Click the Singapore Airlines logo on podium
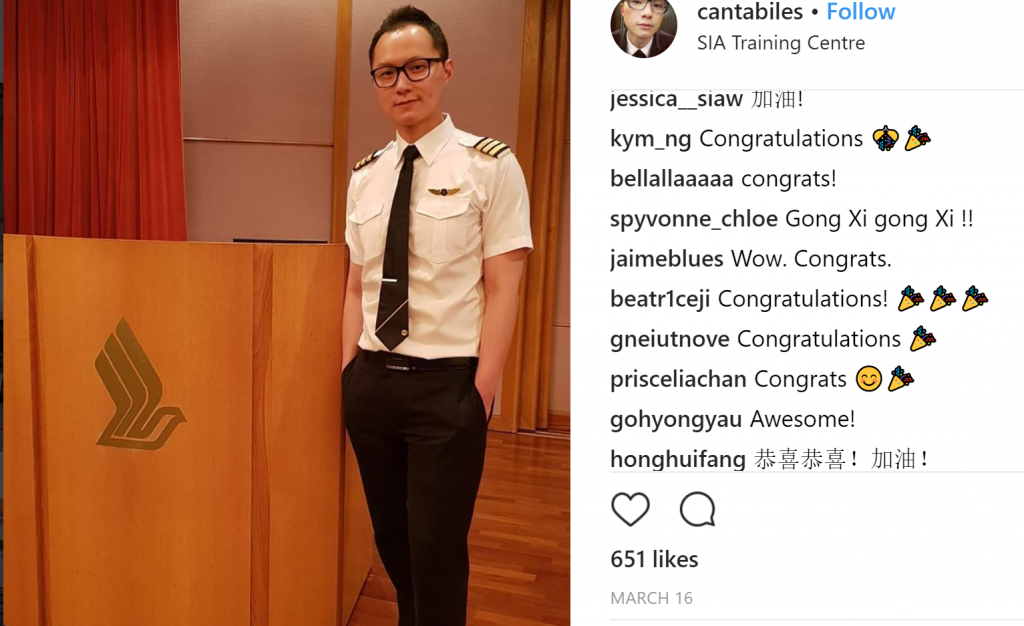The width and height of the screenshot is (1024, 626). pos(139,384)
